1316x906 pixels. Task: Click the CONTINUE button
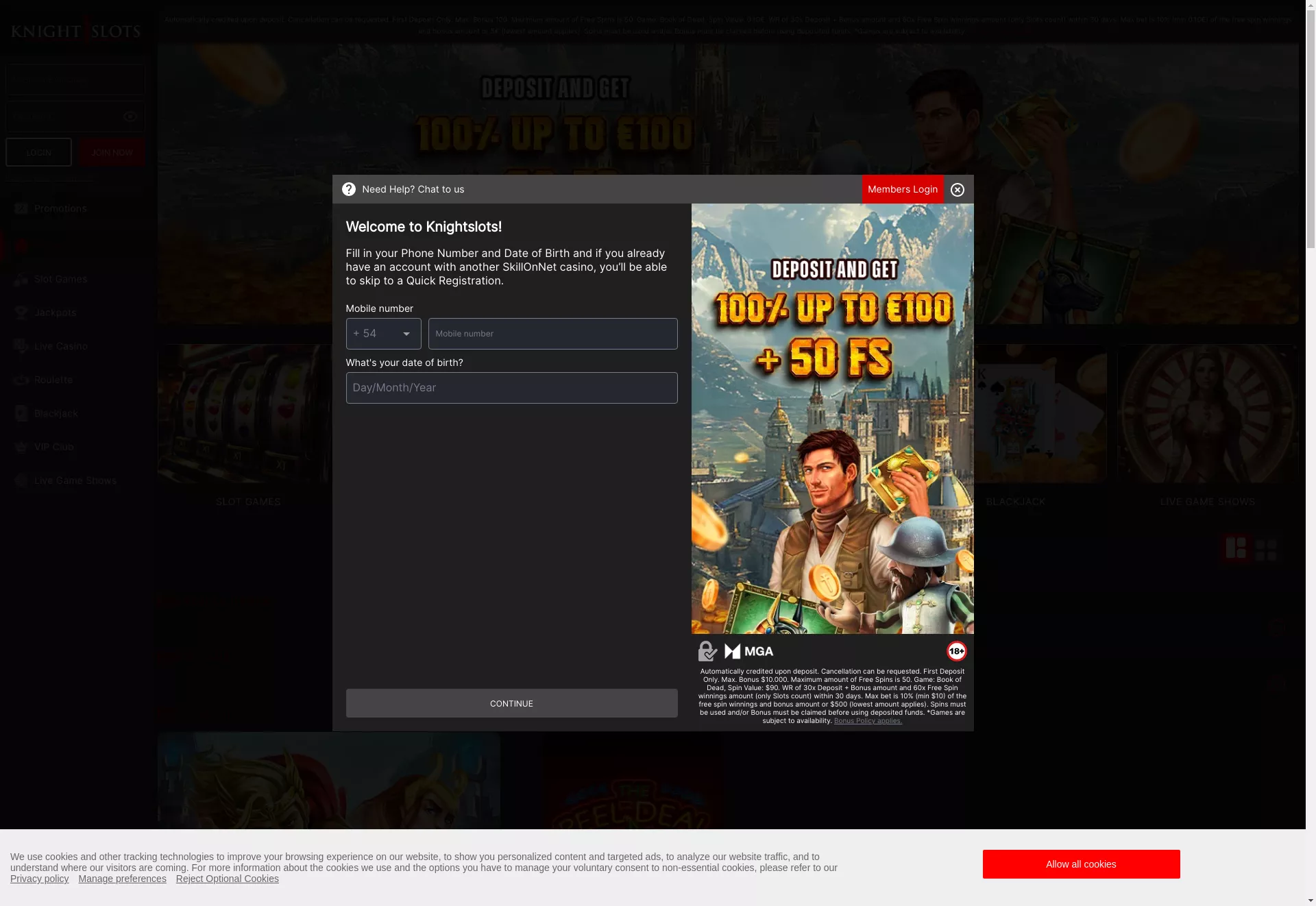[x=511, y=703]
